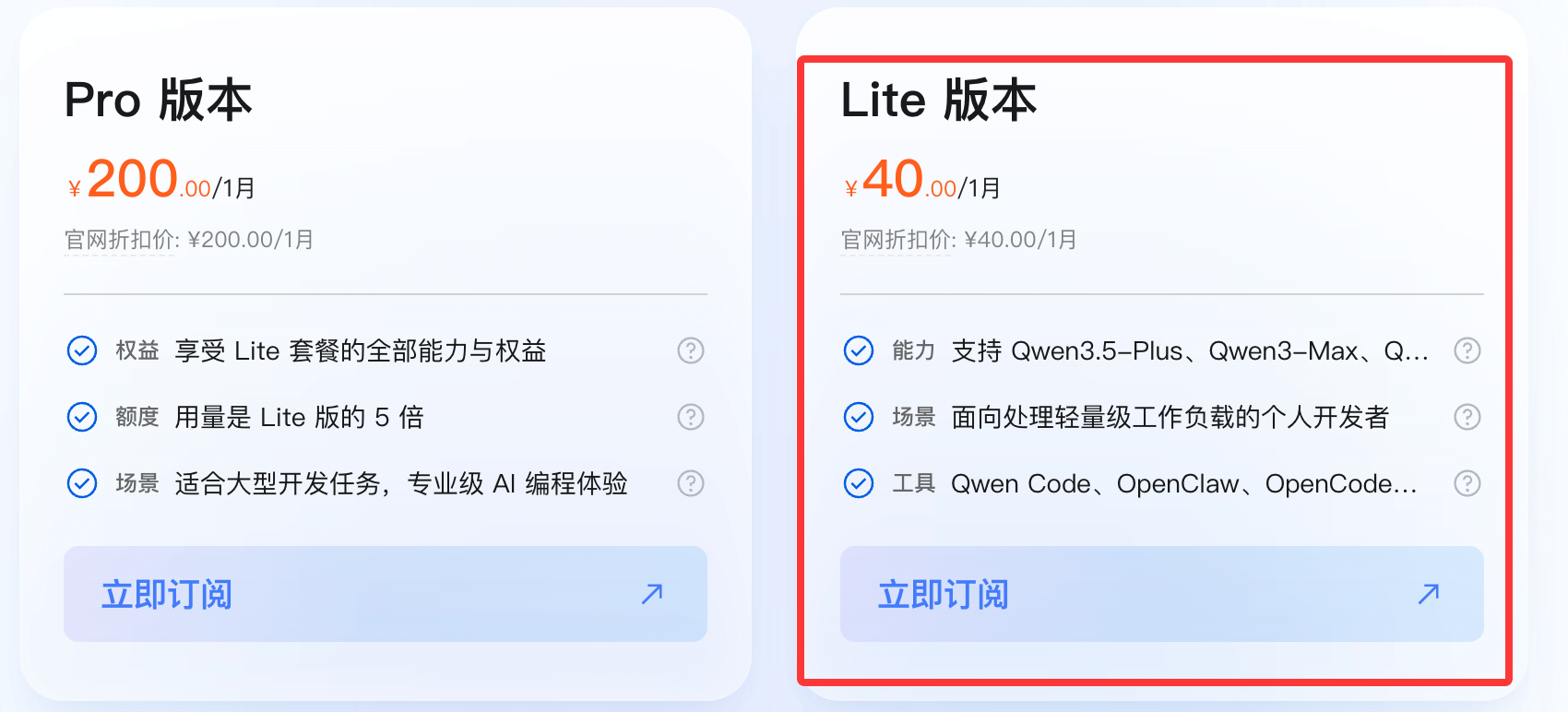Click help icon for Pro 权益 row
Screen dimensions: 1568x712
click(691, 350)
